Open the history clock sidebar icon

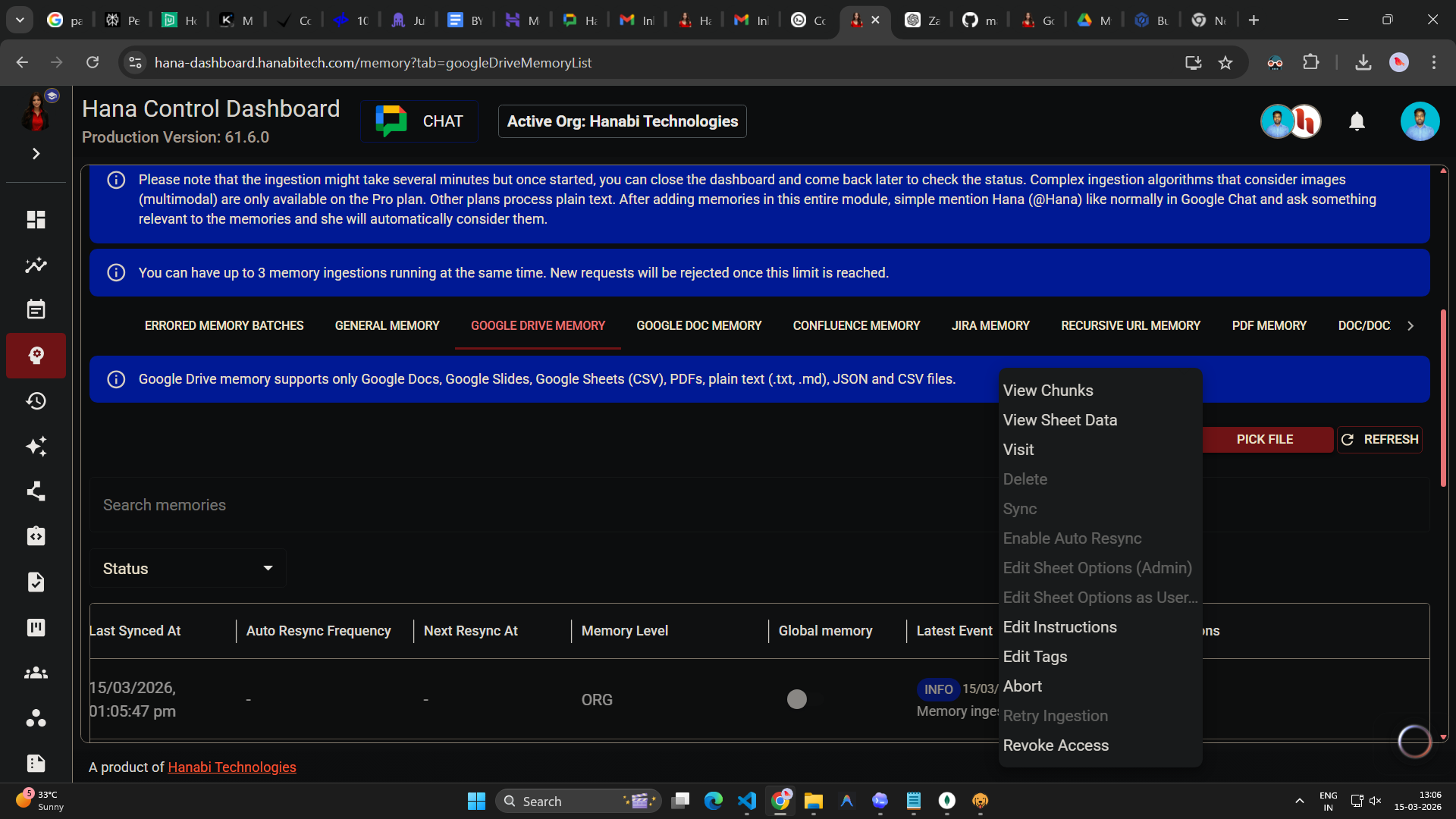36,400
